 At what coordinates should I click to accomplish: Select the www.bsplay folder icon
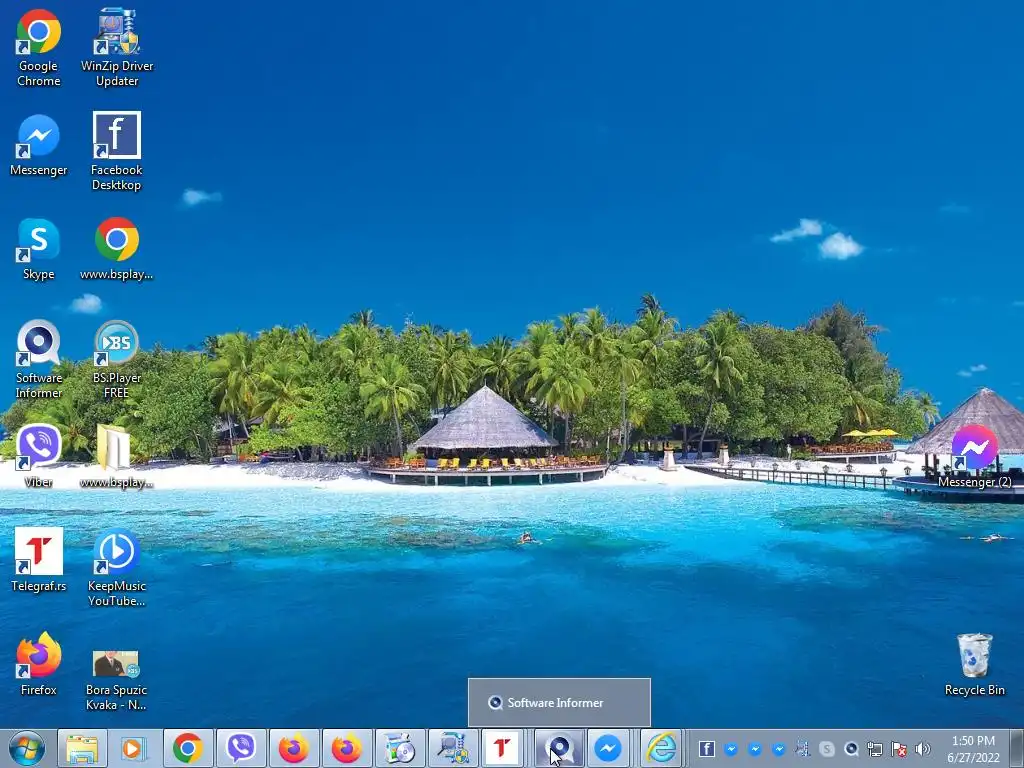point(117,456)
